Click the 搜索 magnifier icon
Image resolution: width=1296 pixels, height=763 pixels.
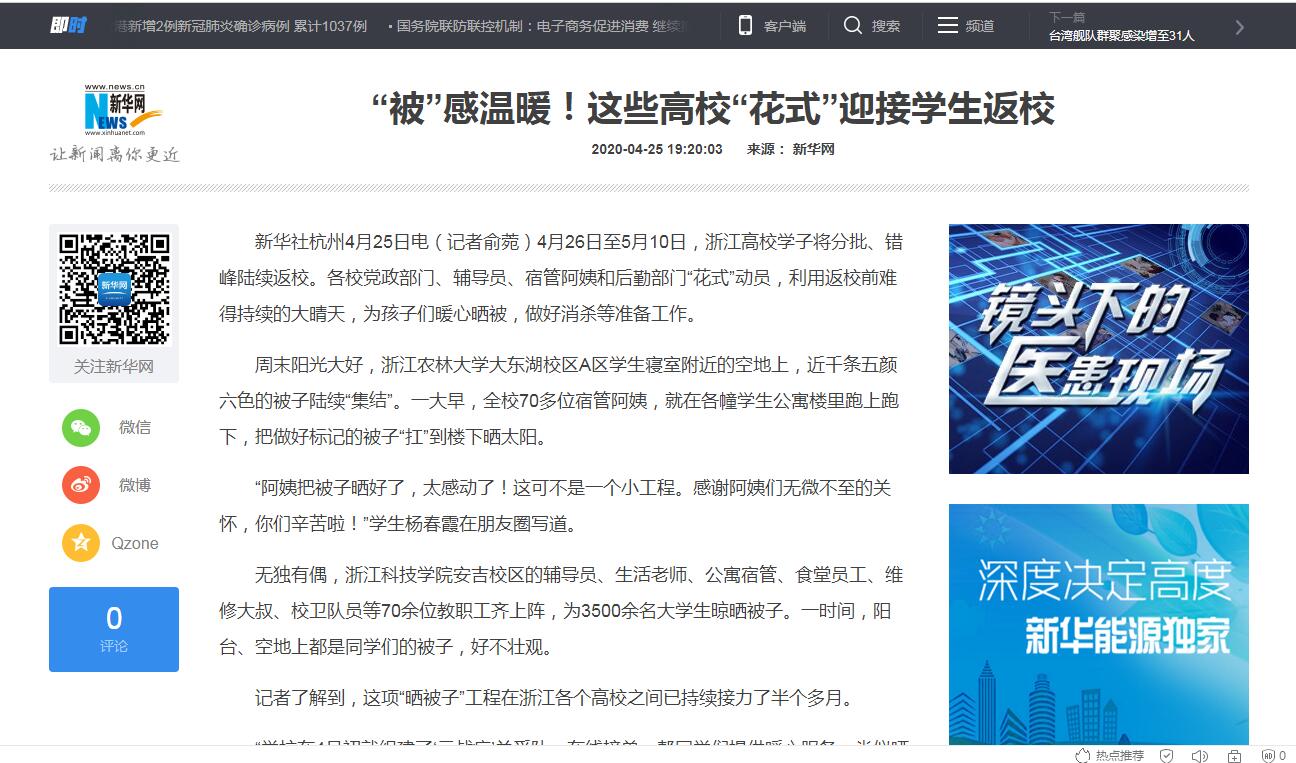853,26
